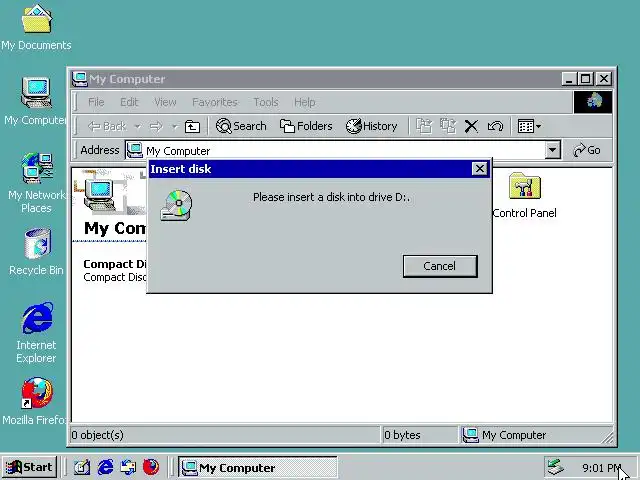Click the Back toolbar button
The height and width of the screenshot is (480, 640).
107,127
